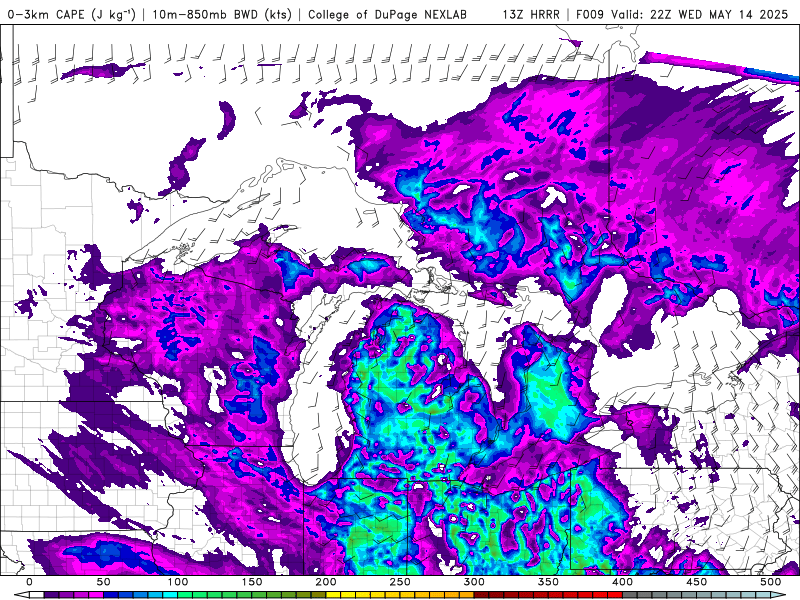Click the "500" tick label on the color scale
The width and height of the screenshot is (800, 600).
(x=770, y=582)
